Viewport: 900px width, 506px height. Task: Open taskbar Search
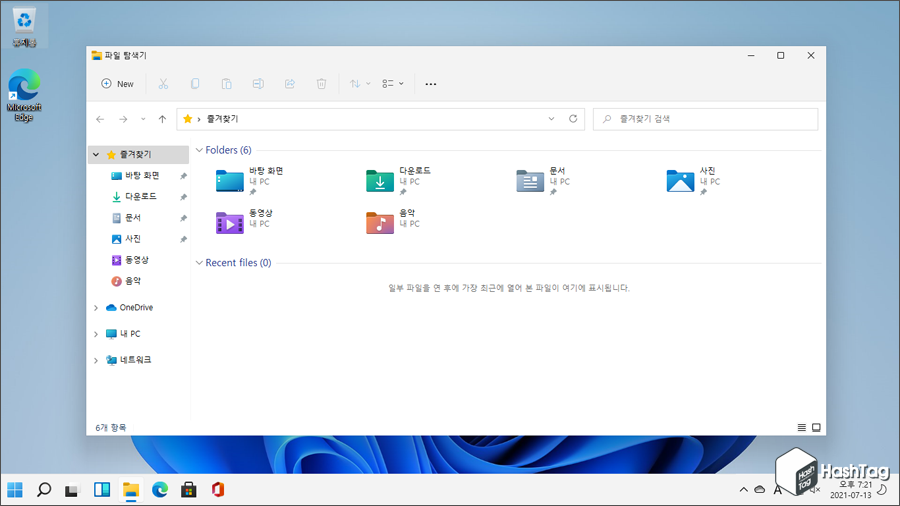point(44,490)
